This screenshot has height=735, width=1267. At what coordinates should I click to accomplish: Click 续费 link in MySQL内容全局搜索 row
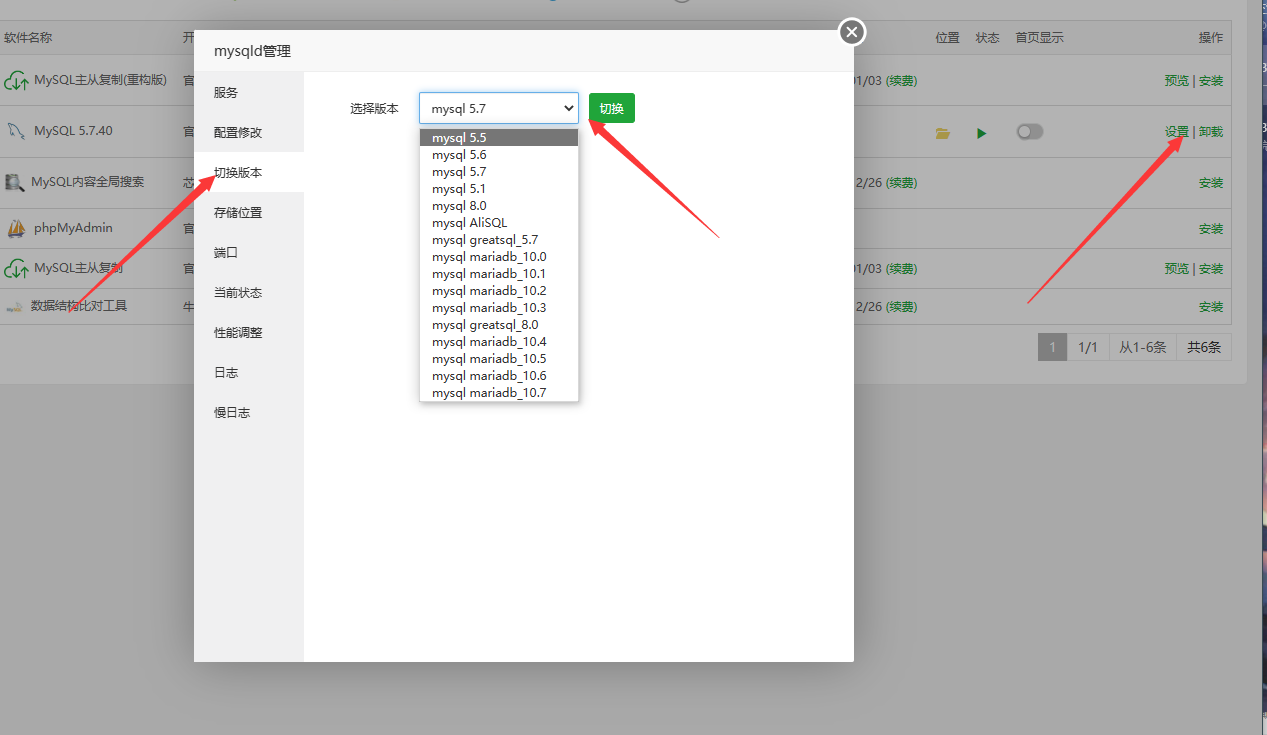pos(901,183)
